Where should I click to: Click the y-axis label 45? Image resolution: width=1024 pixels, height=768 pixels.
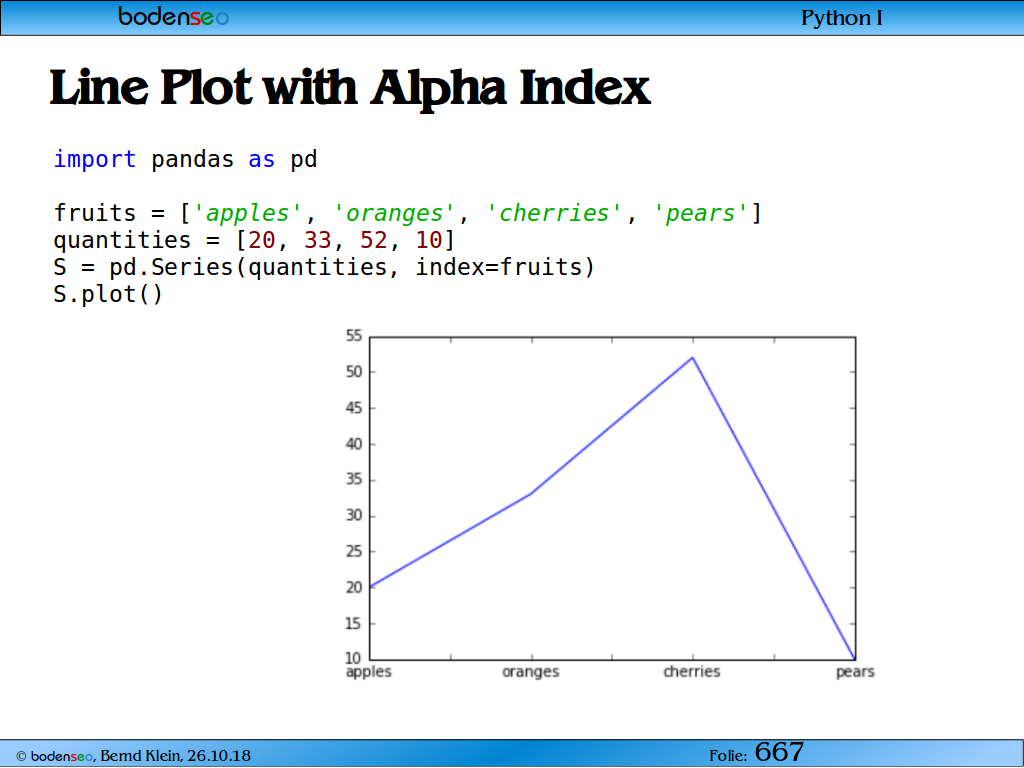(x=353, y=408)
